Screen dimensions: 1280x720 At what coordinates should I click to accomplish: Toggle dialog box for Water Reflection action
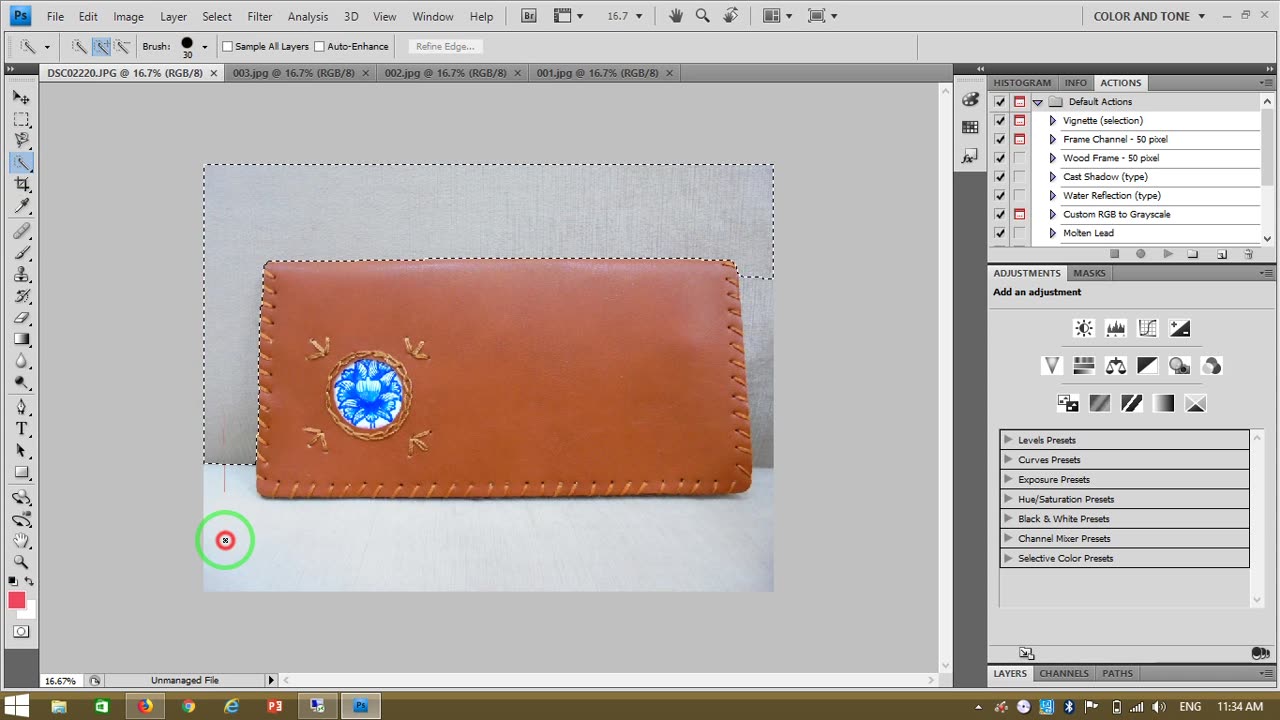click(x=1019, y=196)
